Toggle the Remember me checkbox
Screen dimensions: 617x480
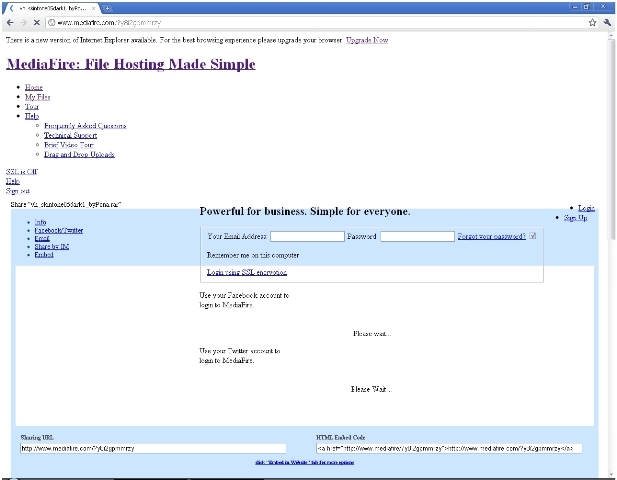click(x=533, y=236)
